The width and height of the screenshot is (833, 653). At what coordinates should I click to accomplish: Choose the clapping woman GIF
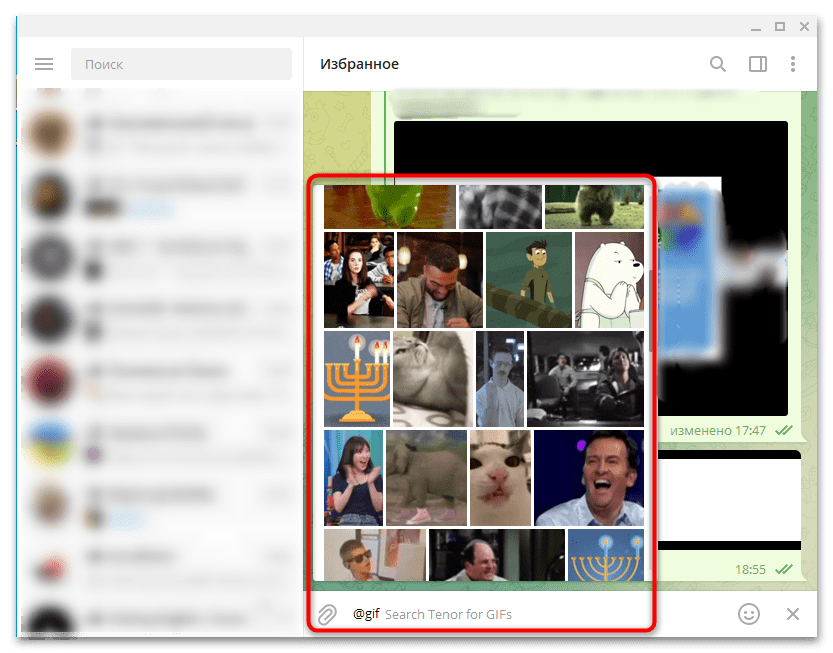pos(353,478)
